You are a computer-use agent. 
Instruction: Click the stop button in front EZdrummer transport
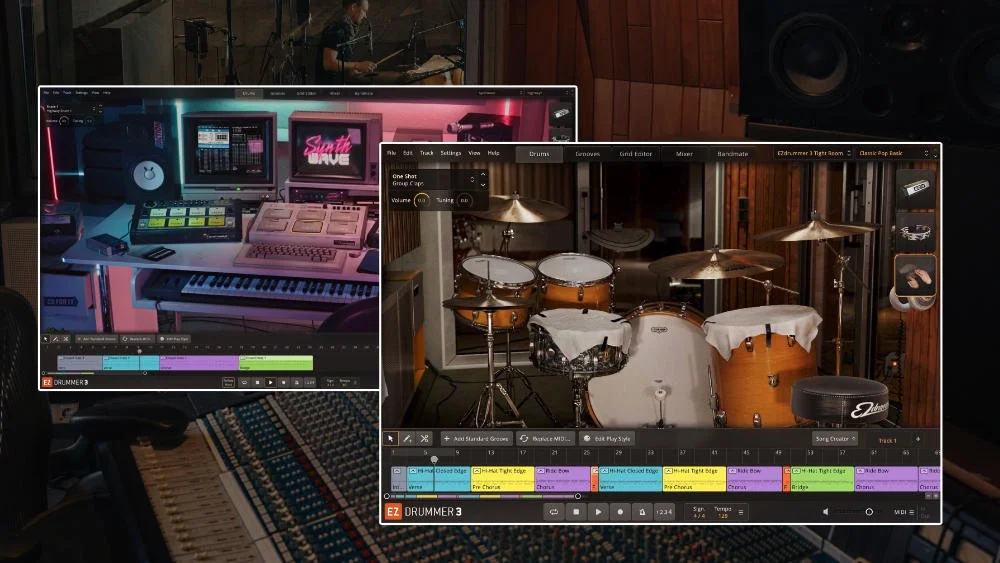click(576, 511)
